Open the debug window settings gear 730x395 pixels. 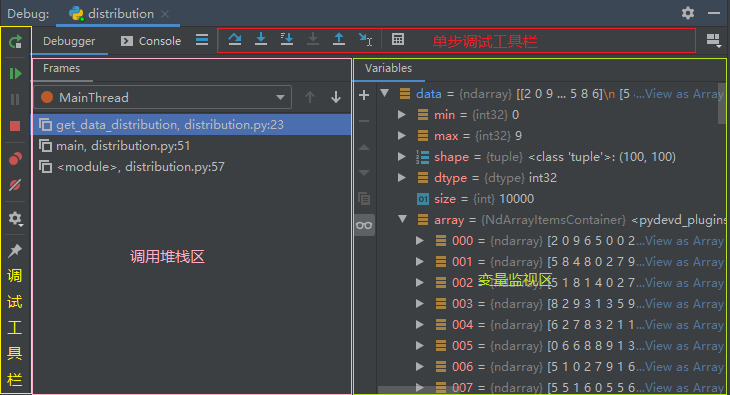point(688,13)
